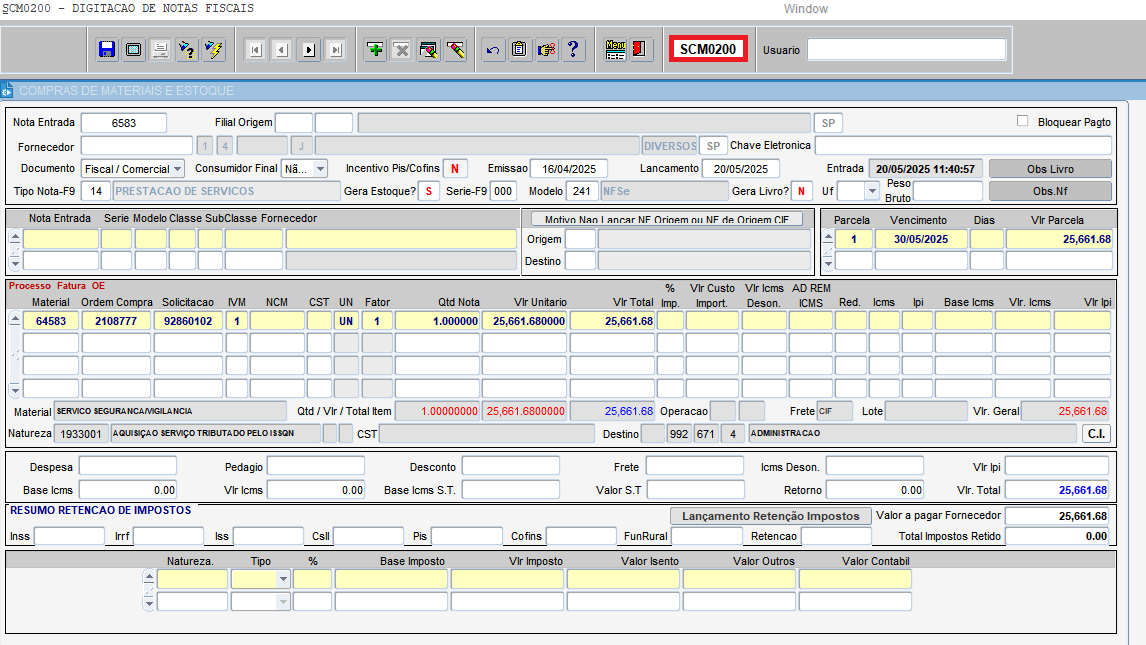Select Vencimento cell 30/05/2025
Image resolution: width=1146 pixels, height=645 pixels.
click(x=921, y=239)
